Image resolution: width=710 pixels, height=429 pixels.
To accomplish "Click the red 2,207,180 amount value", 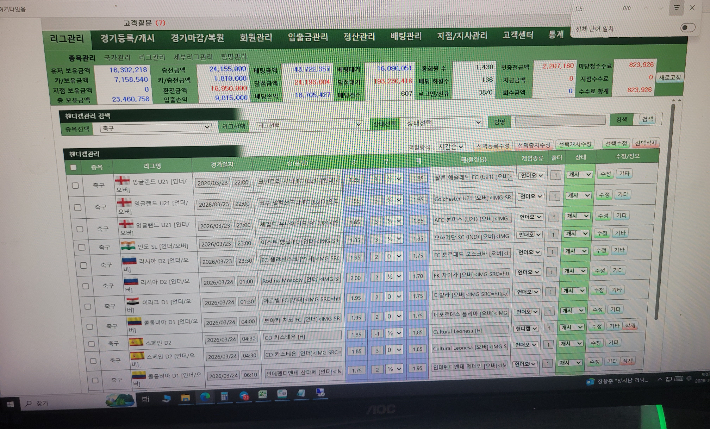I will pos(558,66).
